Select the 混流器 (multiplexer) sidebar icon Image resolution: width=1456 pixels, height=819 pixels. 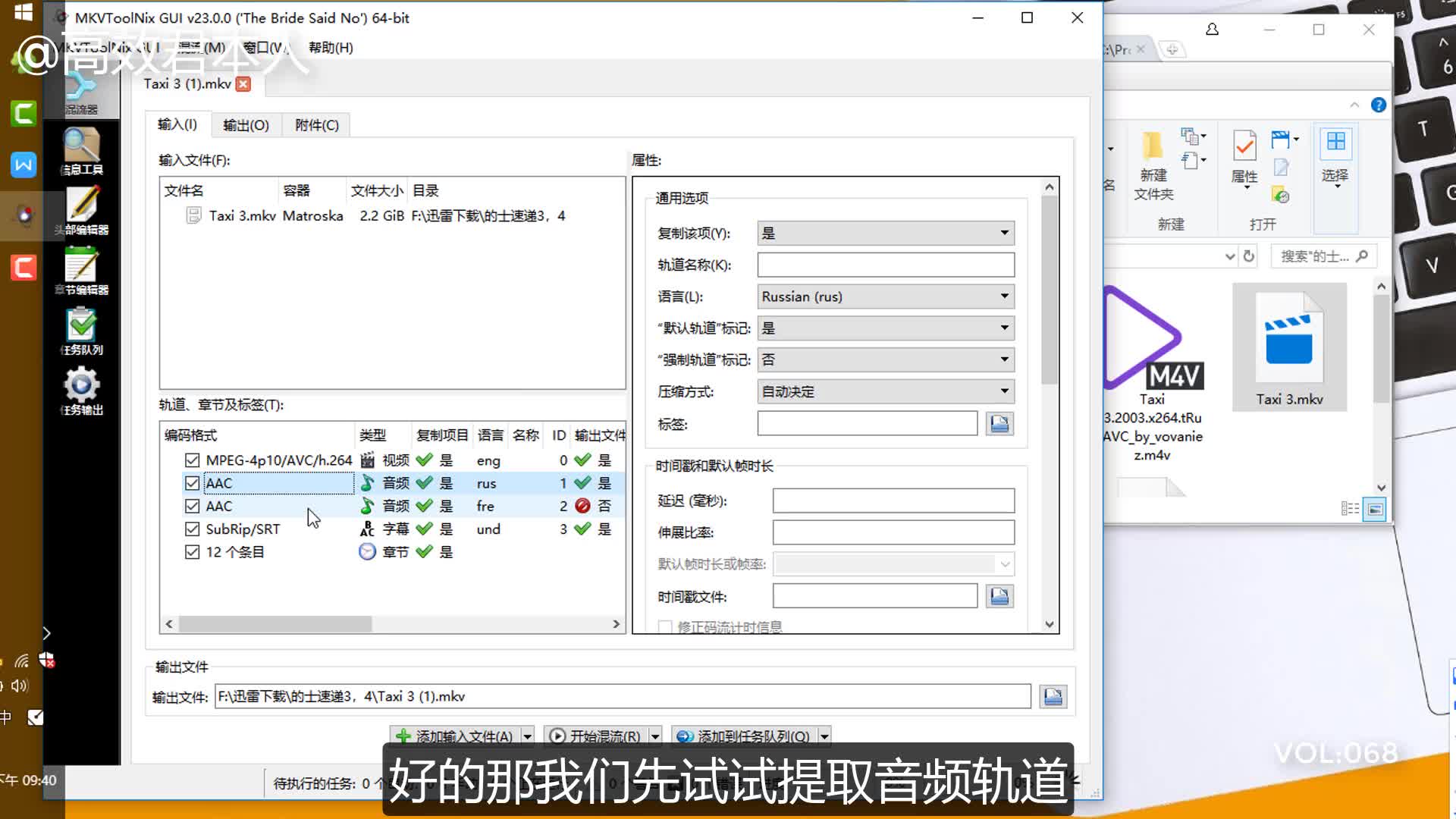click(82, 89)
